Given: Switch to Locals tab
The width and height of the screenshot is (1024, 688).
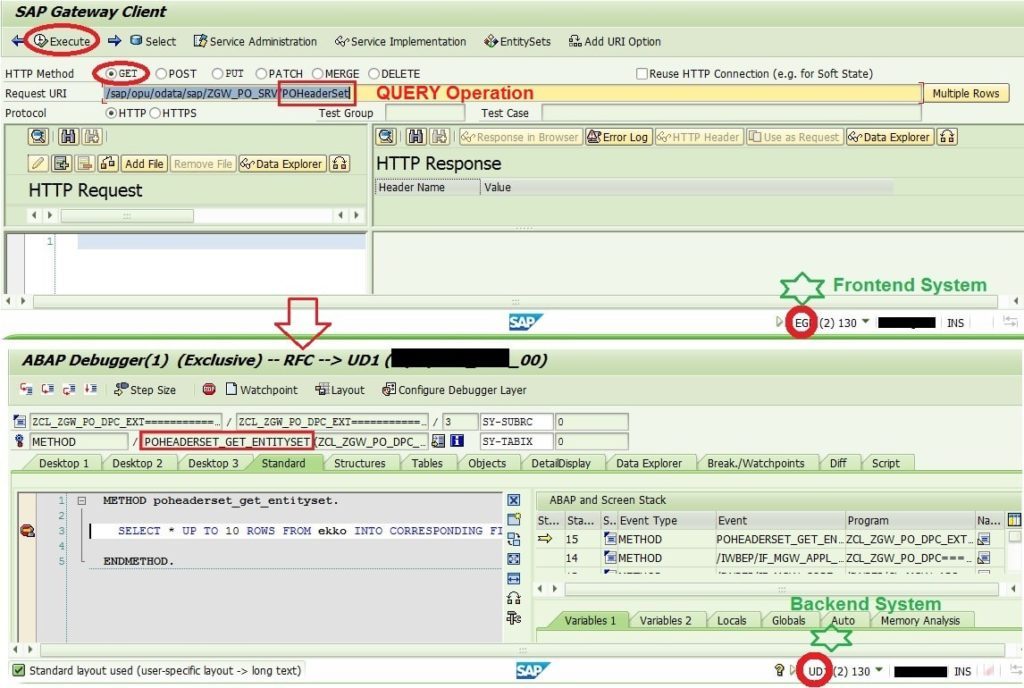Looking at the screenshot, I should pyautogui.click(x=731, y=620).
